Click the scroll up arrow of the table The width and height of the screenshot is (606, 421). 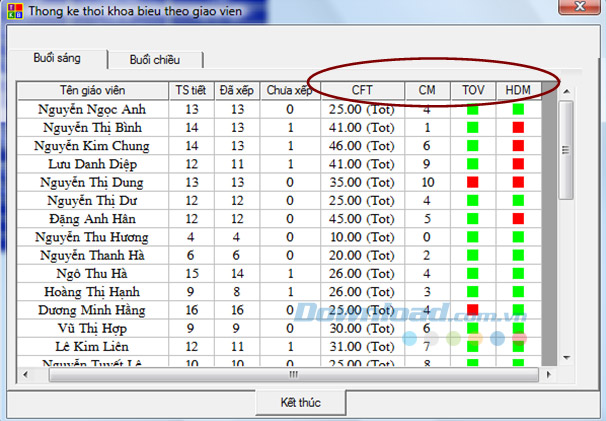point(567,92)
